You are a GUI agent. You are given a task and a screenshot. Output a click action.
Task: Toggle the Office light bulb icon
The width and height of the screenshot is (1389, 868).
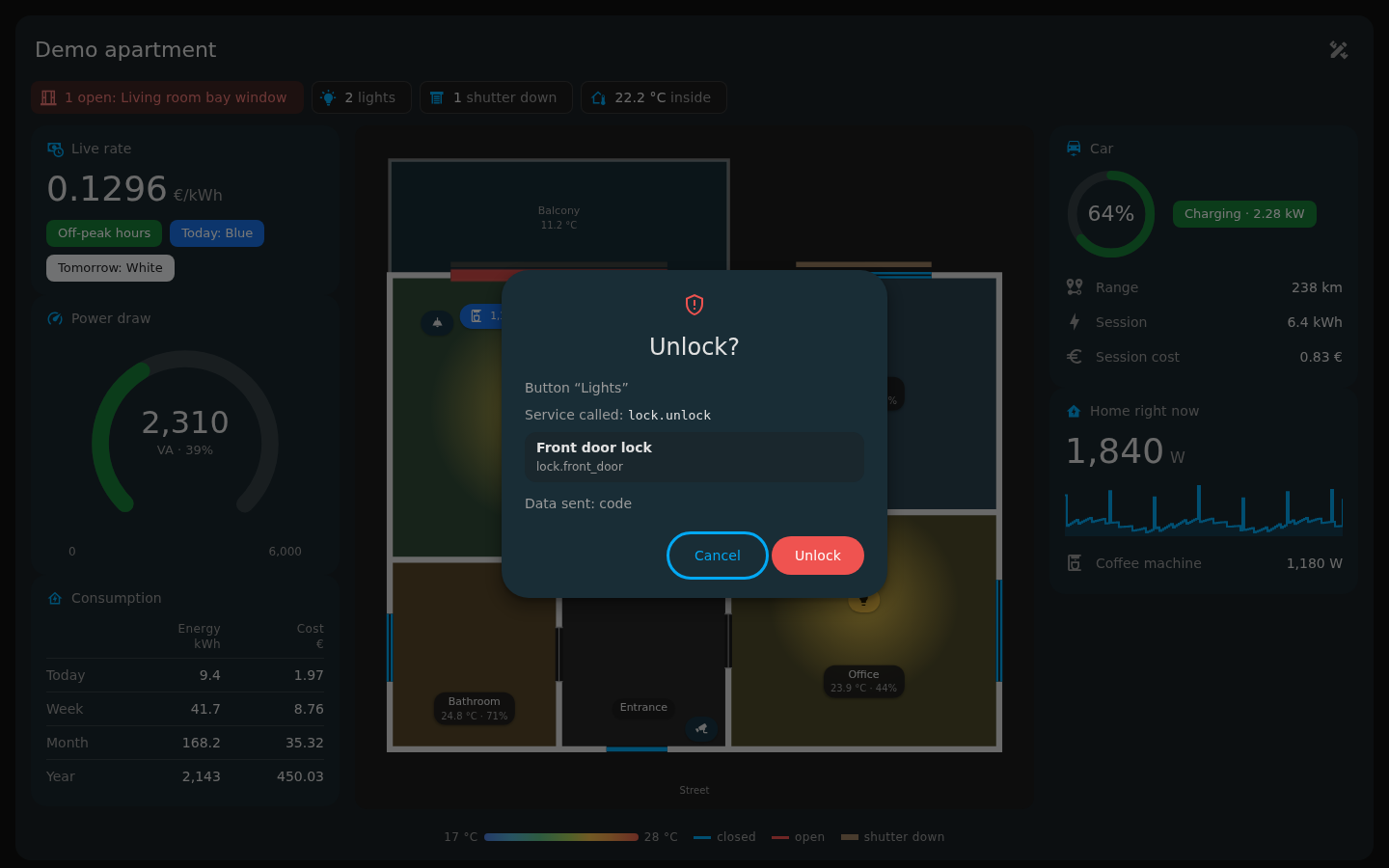point(863,601)
